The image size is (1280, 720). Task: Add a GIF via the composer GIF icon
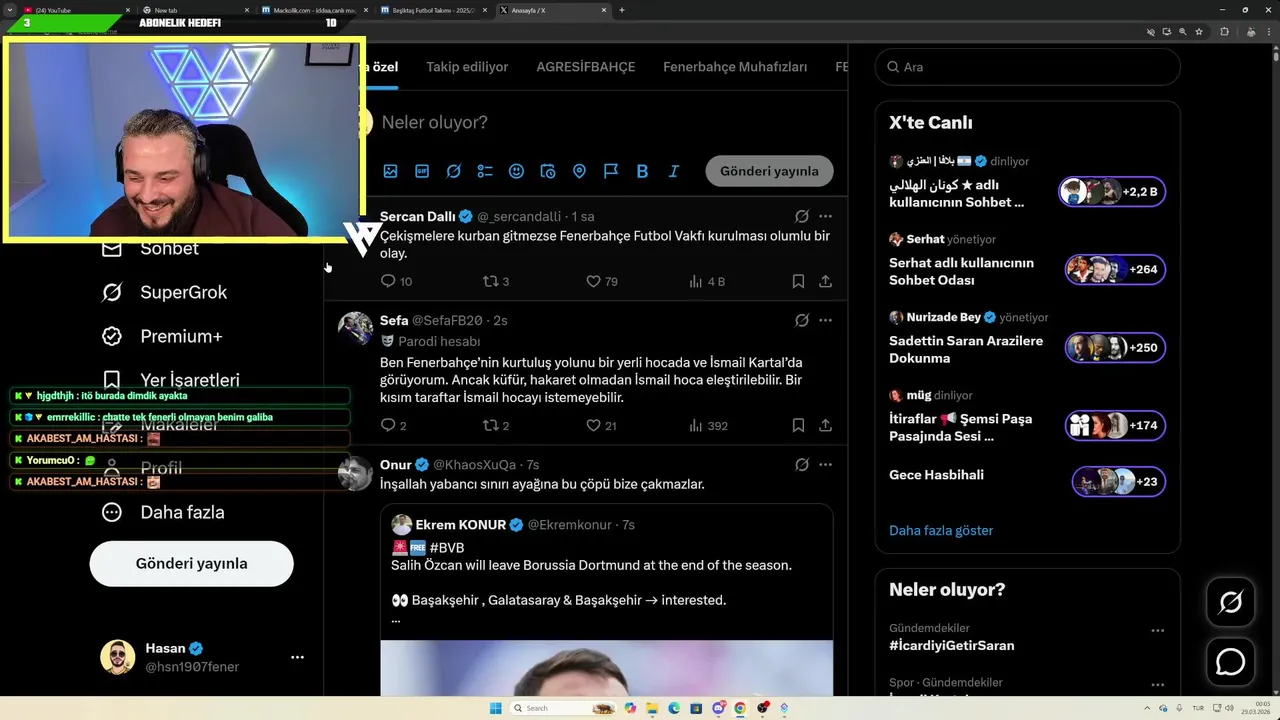422,171
